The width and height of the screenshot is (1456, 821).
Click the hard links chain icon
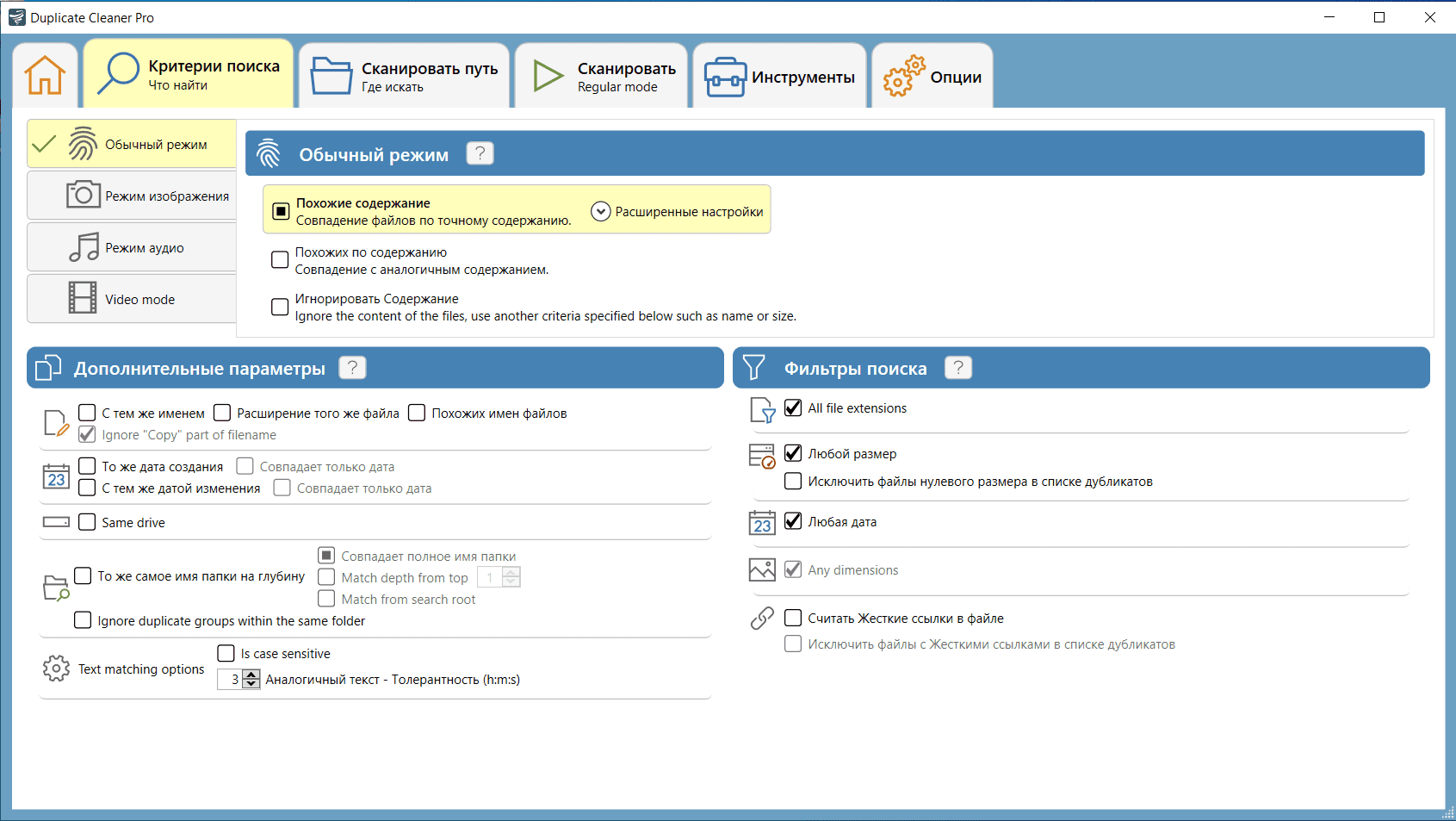pyautogui.click(x=763, y=618)
